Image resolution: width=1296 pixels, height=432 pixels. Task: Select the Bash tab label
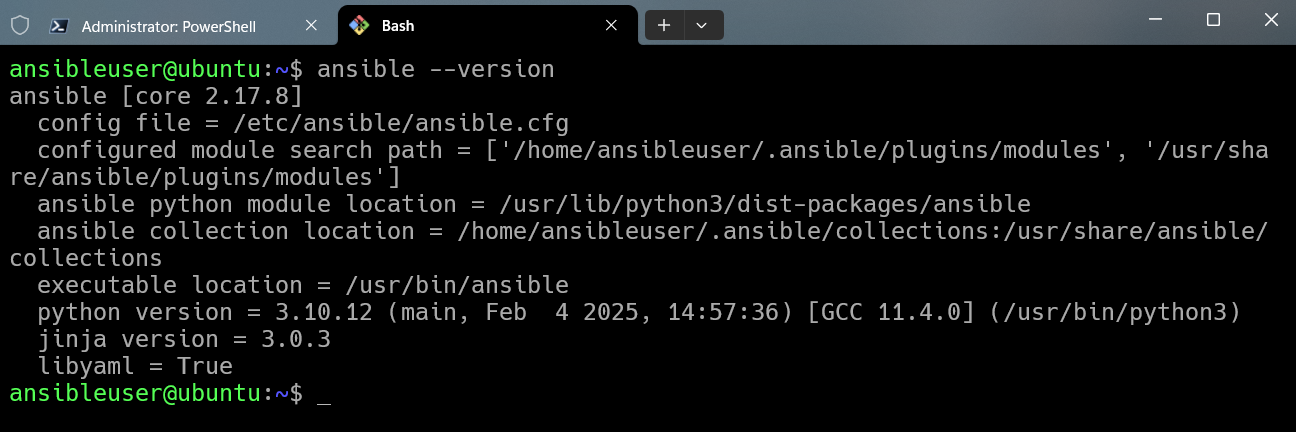point(398,26)
